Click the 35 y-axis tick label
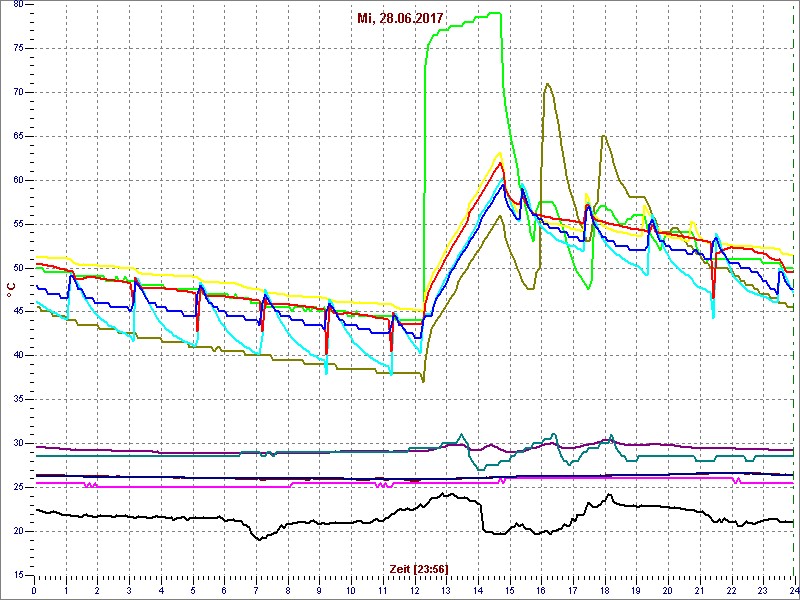The height and width of the screenshot is (600, 800). click(18, 400)
